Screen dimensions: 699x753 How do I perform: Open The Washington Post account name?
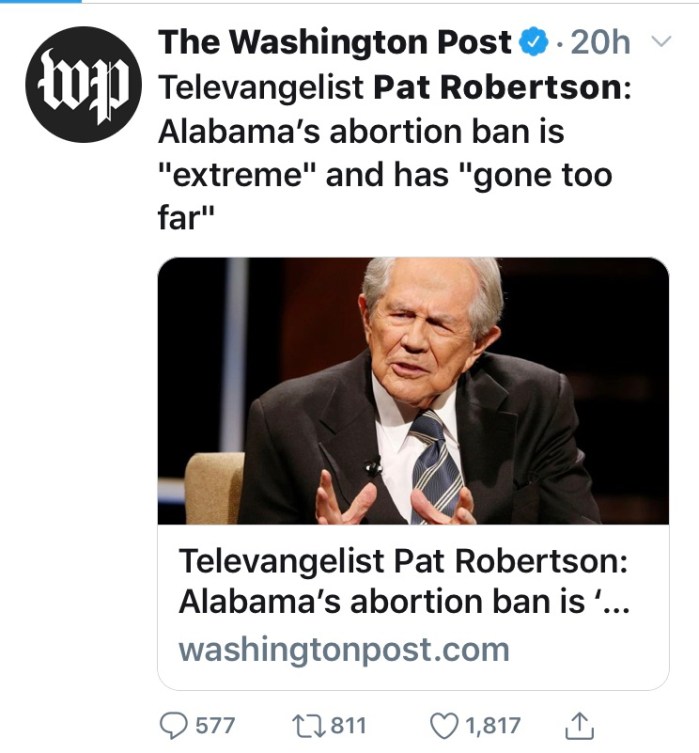pyautogui.click(x=335, y=42)
